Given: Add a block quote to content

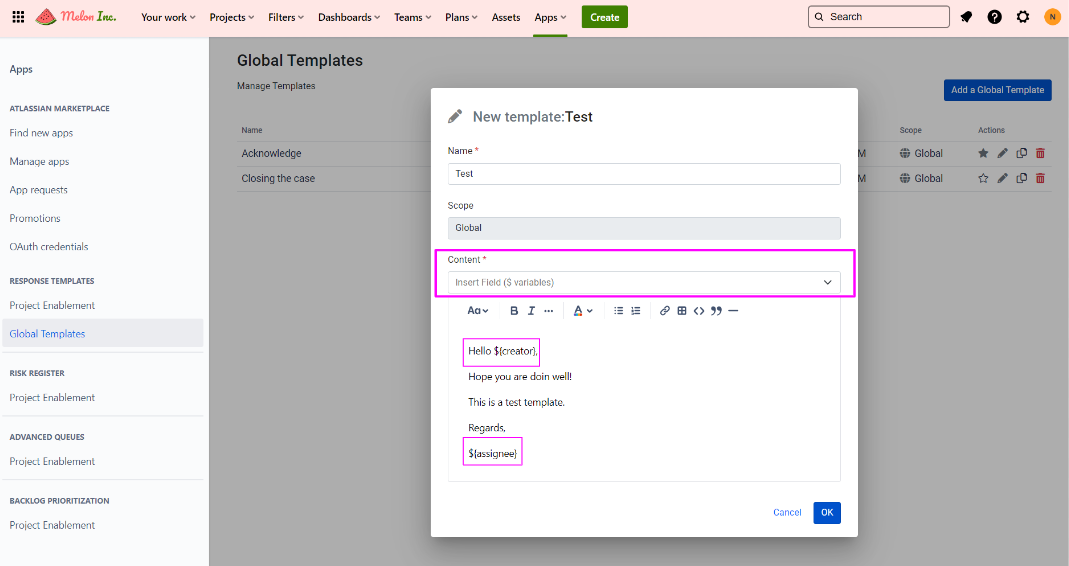Looking at the screenshot, I should pos(716,311).
